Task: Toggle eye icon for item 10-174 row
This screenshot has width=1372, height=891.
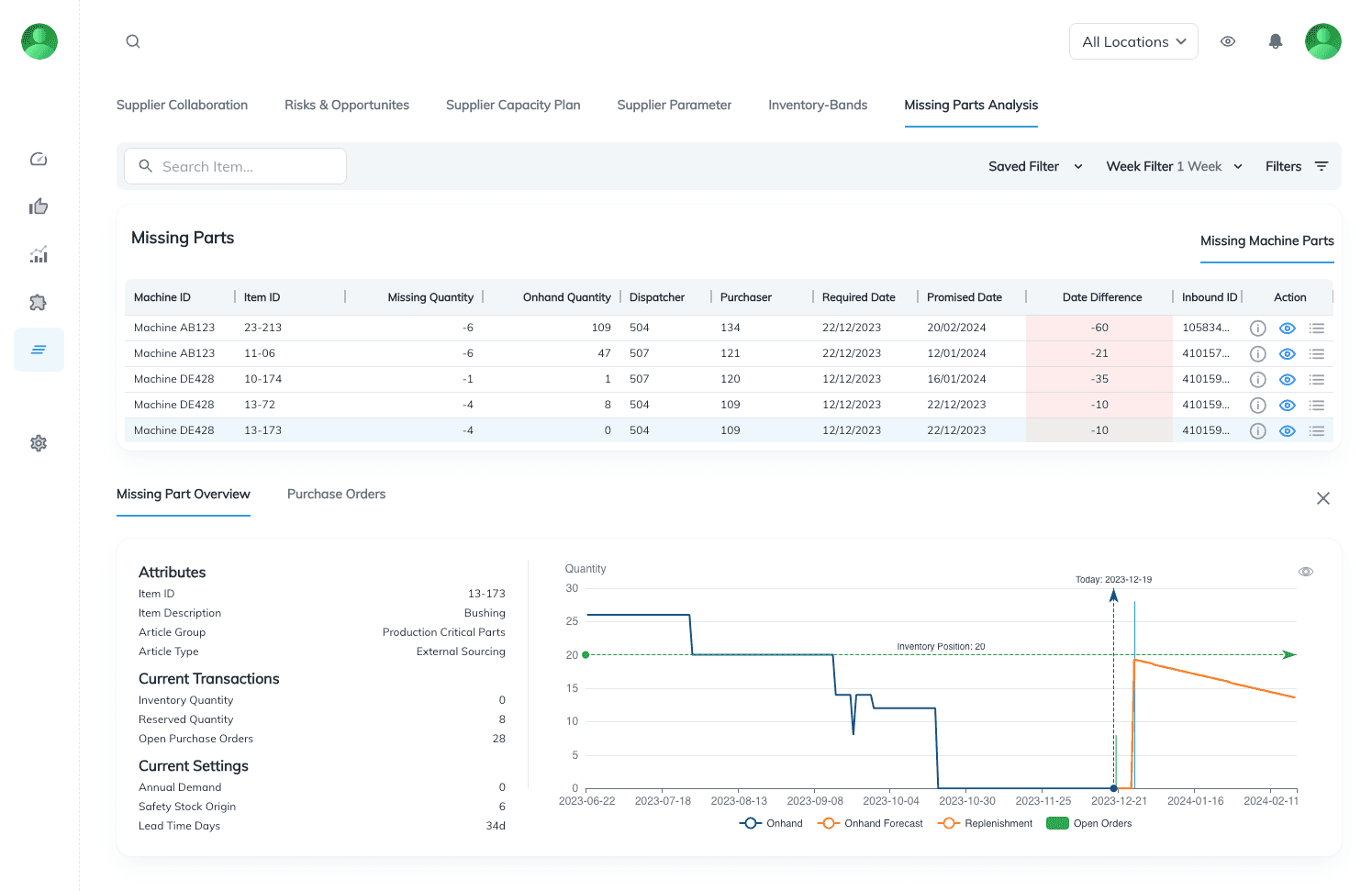Action: 1287,380
